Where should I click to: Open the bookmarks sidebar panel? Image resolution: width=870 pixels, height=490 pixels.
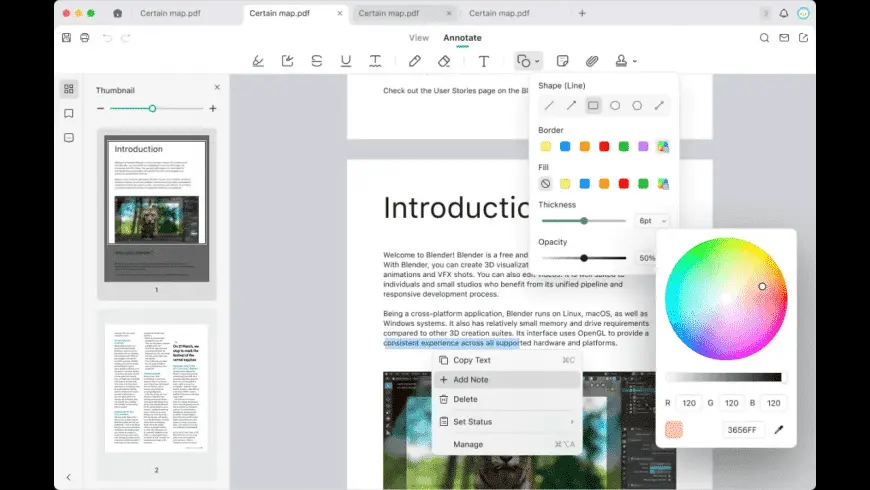click(x=69, y=113)
